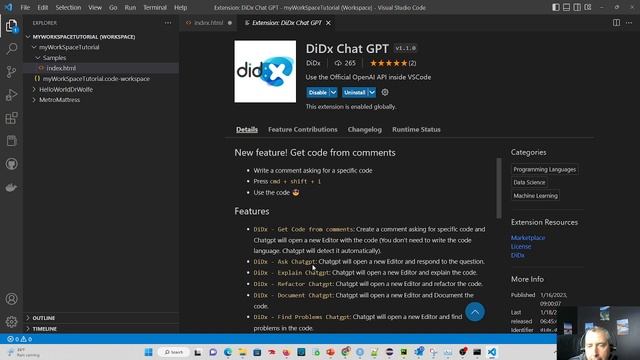
Task: Open the Selection menu
Action: tap(68, 7)
